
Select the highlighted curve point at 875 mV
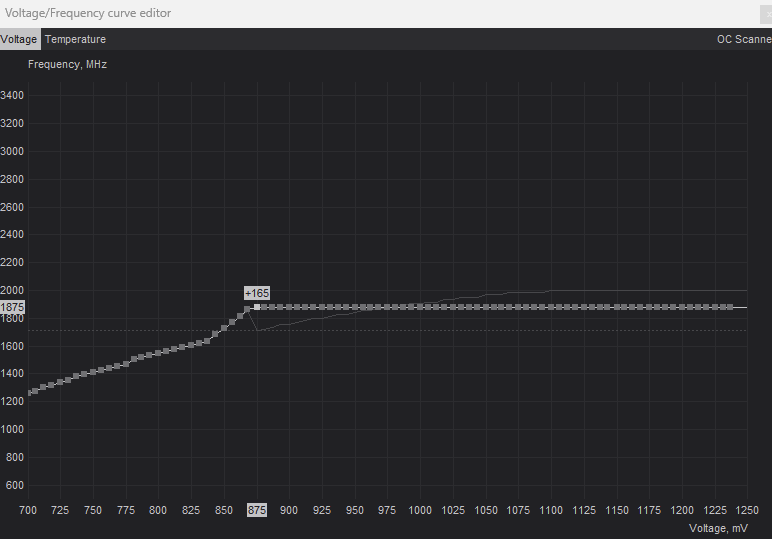point(257,307)
